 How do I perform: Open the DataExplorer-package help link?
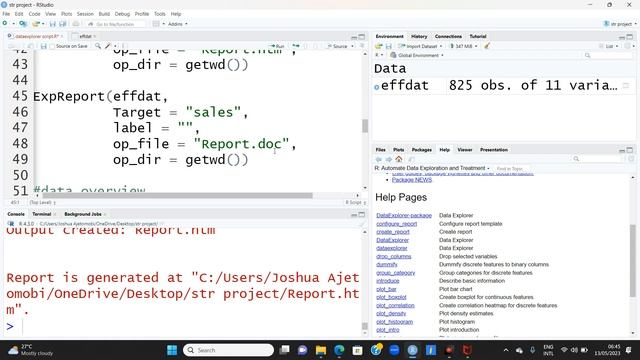(404, 215)
